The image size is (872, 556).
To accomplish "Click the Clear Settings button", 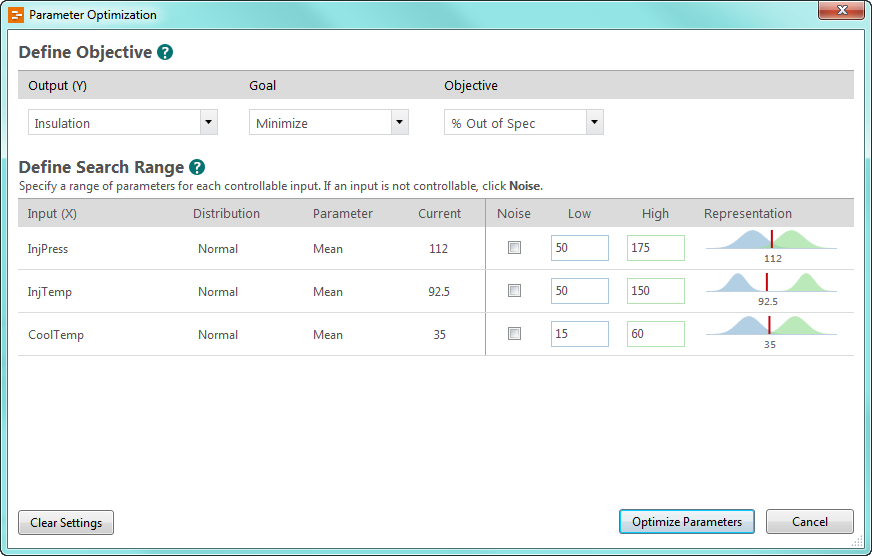I will (x=66, y=522).
